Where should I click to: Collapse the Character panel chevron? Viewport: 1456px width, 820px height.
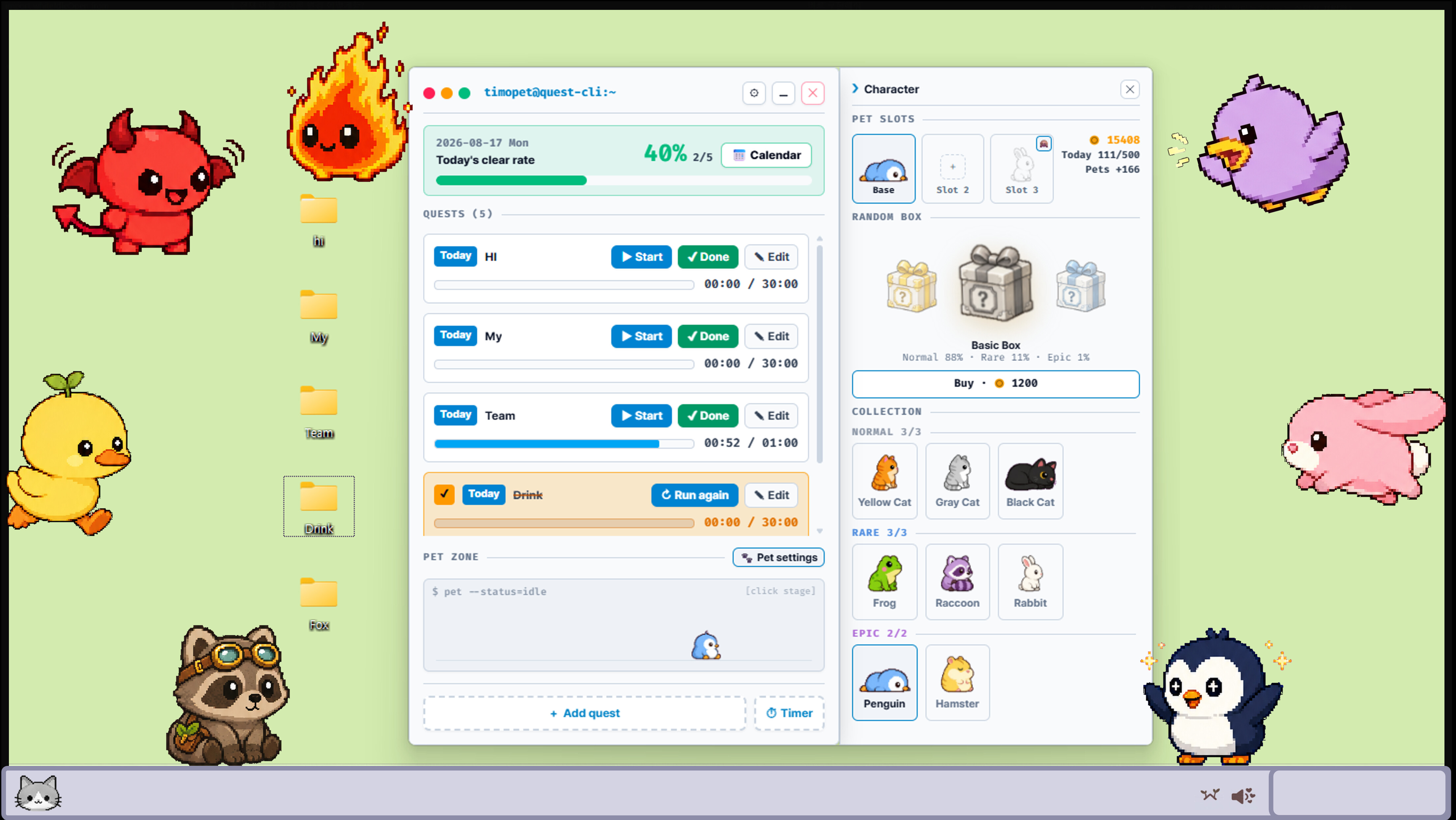[x=856, y=89]
